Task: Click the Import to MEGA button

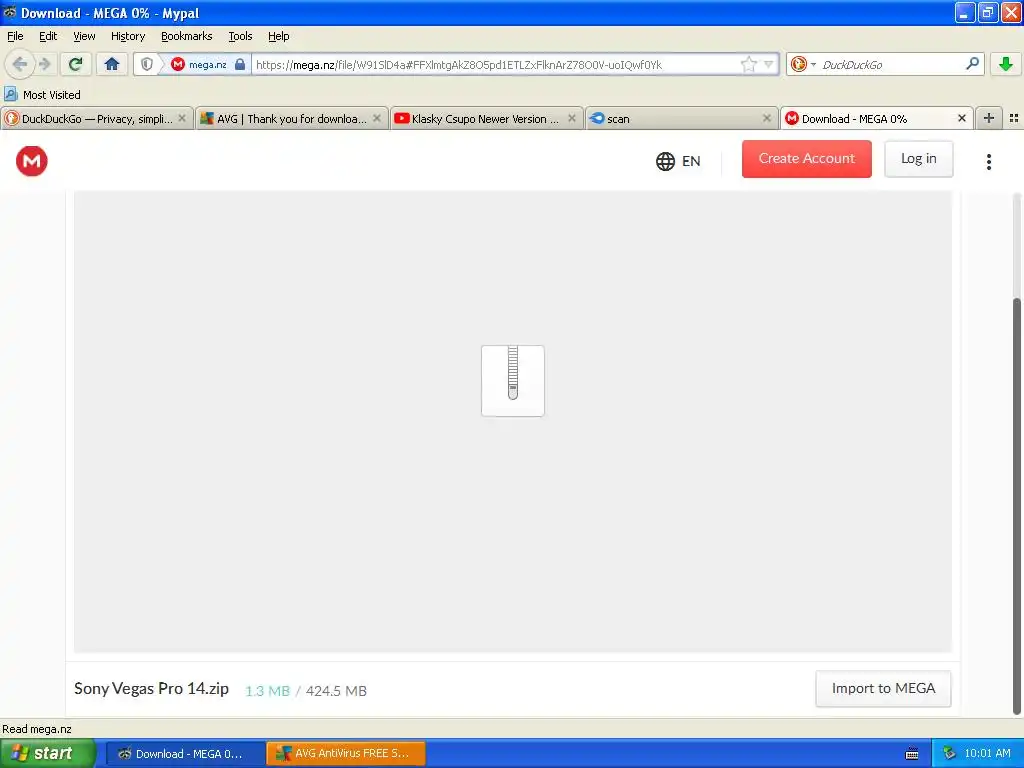Action: (883, 688)
